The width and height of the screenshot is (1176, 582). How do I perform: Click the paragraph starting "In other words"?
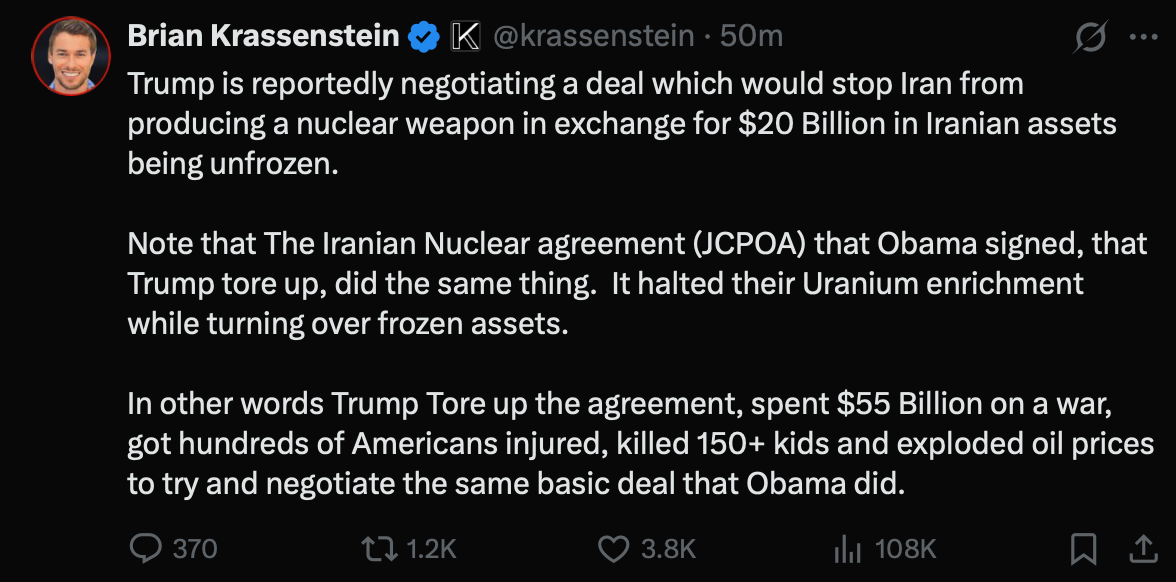pos(640,443)
